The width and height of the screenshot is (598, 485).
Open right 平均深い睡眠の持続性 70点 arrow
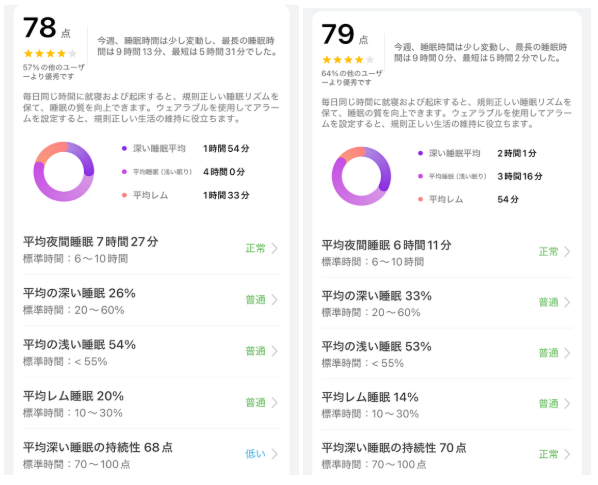coord(567,454)
